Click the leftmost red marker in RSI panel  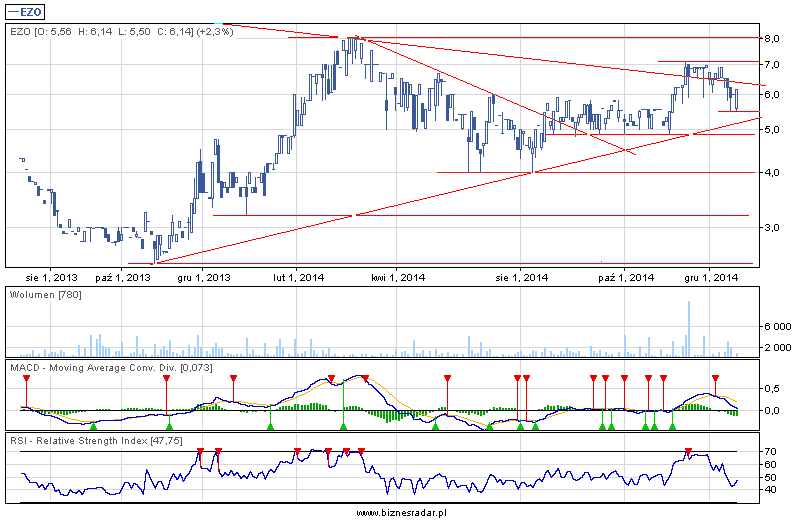pos(200,451)
